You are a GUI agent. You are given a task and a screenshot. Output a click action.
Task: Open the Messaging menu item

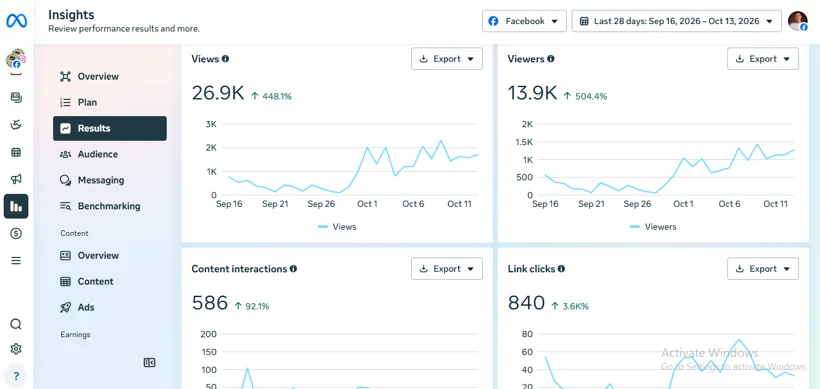coord(110,180)
